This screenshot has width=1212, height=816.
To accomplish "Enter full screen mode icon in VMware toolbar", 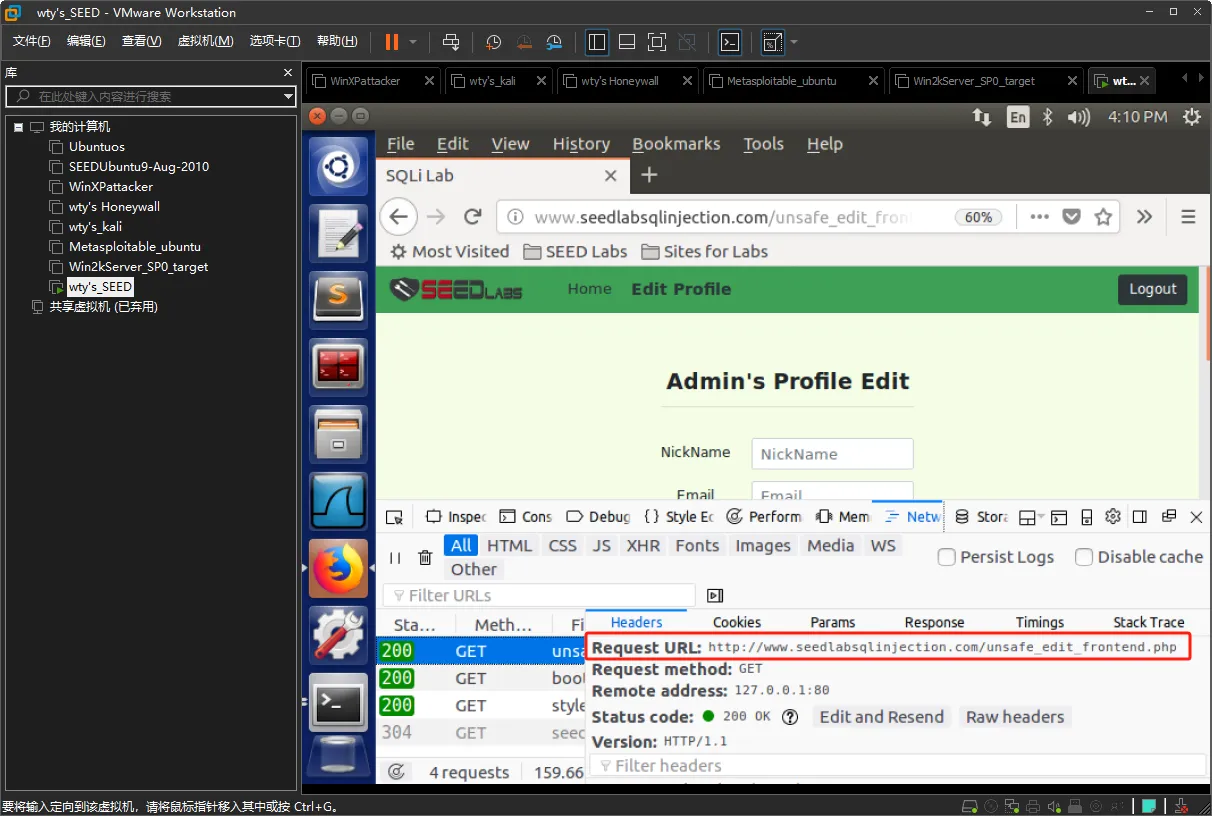I will coord(657,42).
